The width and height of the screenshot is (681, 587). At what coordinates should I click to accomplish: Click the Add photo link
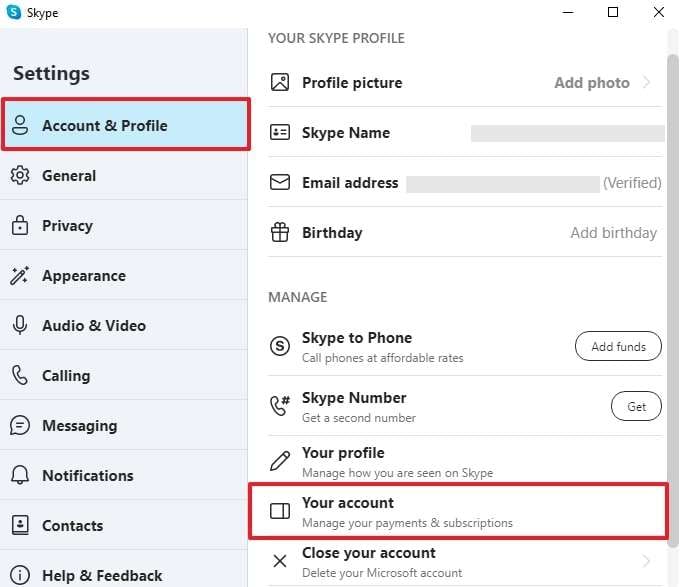click(592, 83)
